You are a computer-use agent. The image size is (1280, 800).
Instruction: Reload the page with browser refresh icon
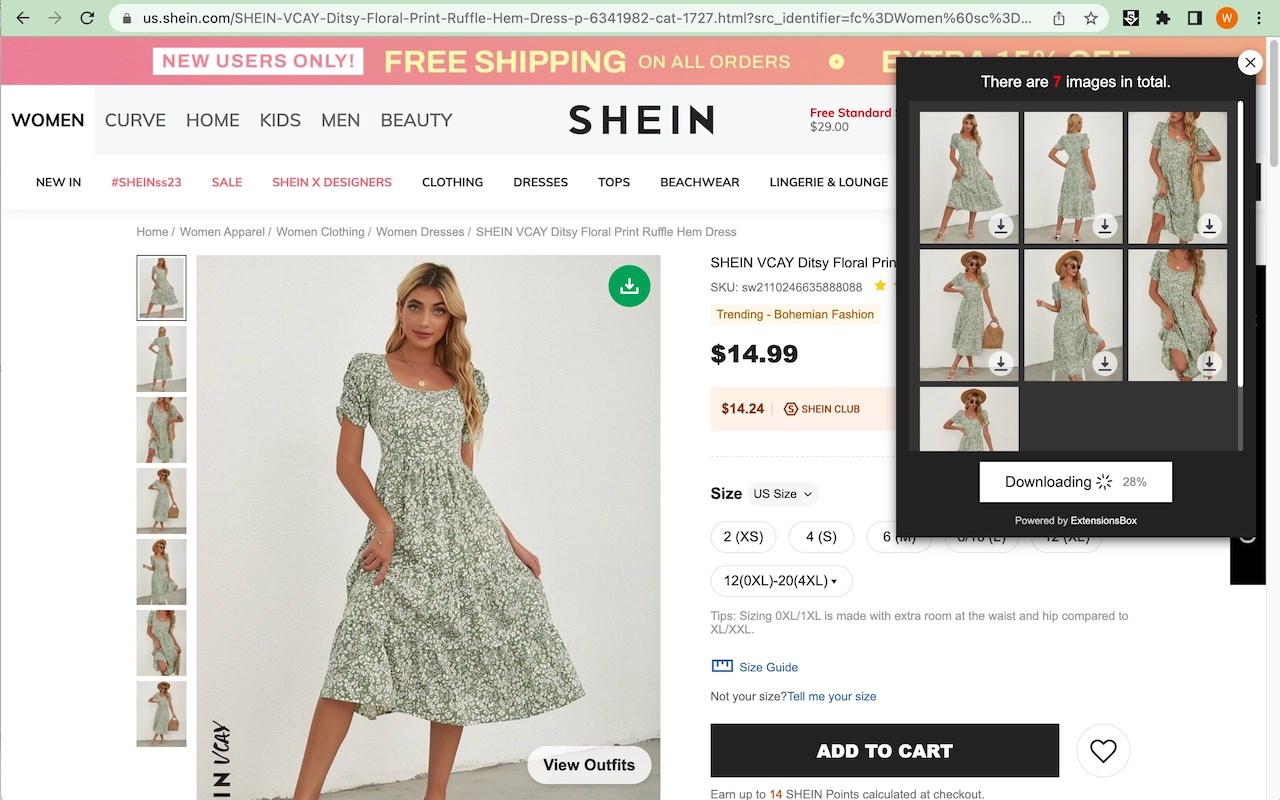pyautogui.click(x=87, y=18)
